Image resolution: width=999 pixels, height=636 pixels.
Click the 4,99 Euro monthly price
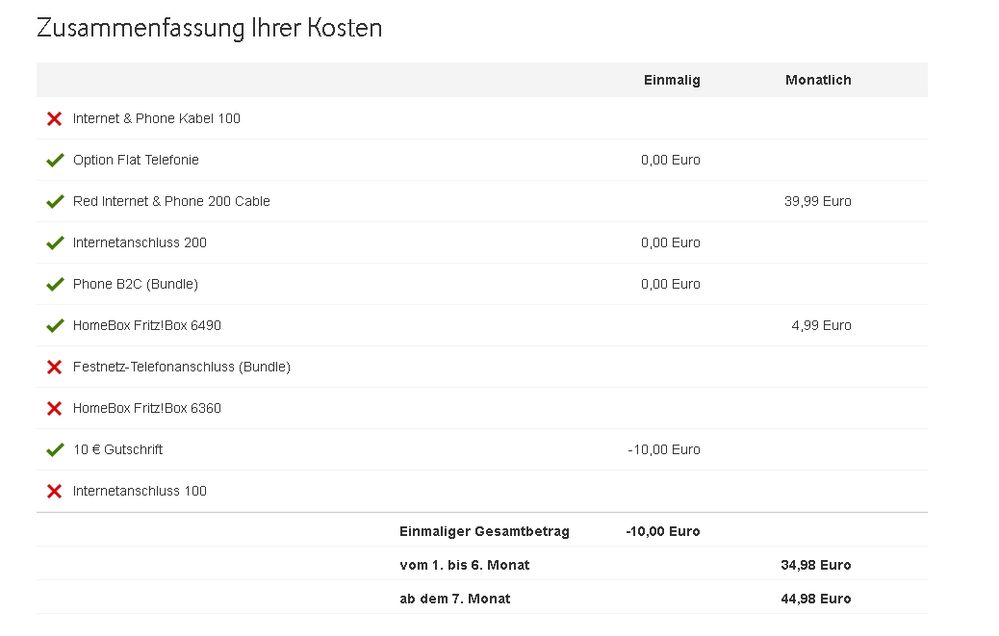[x=821, y=326]
